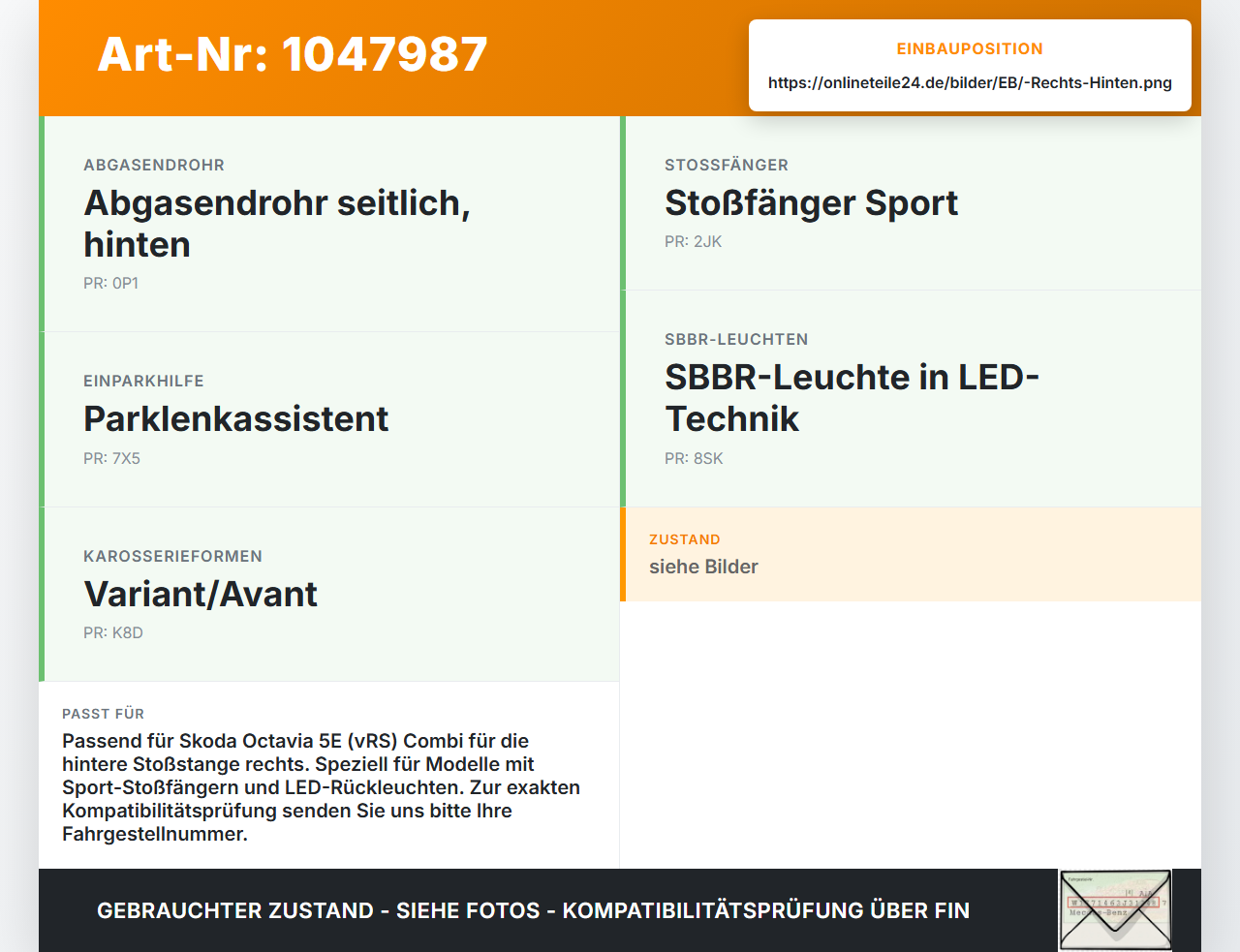Click the Passt für compatibility description text

click(x=322, y=787)
